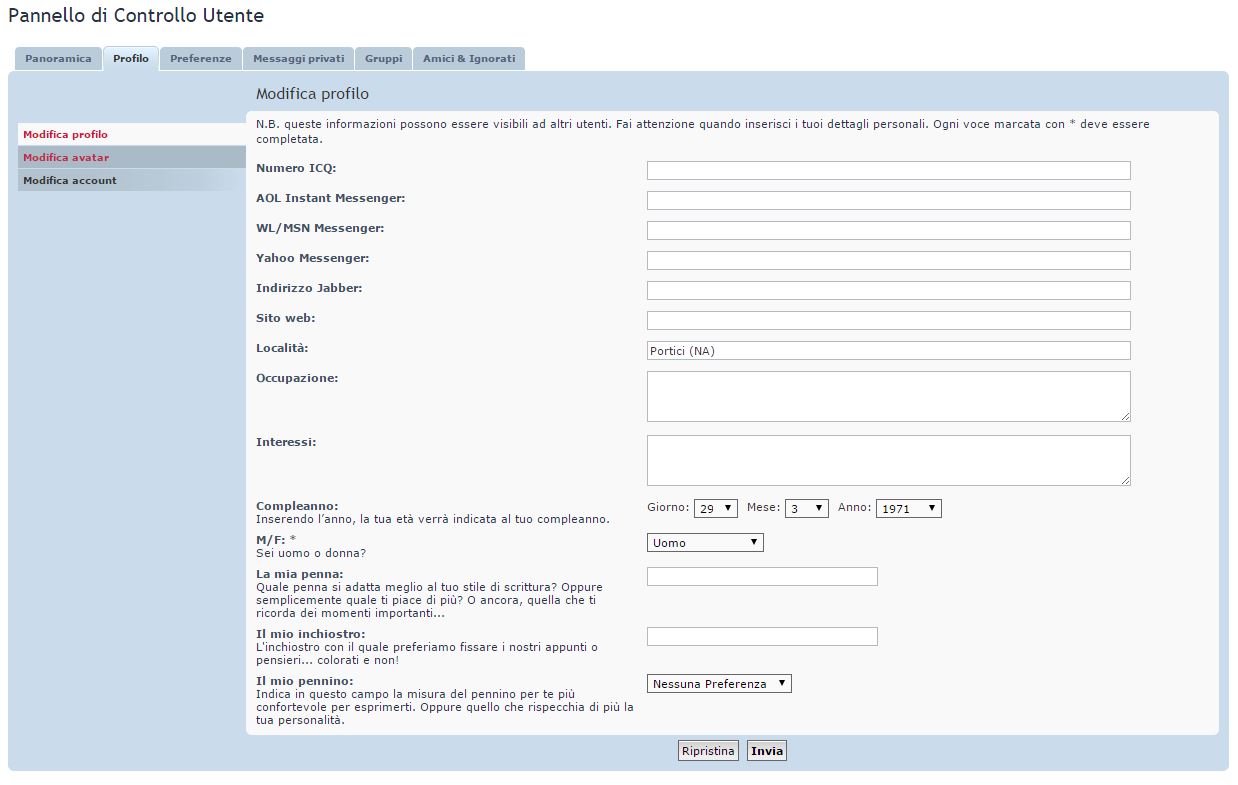1238x785 pixels.
Task: Click the La mia penna field
Action: point(762,577)
